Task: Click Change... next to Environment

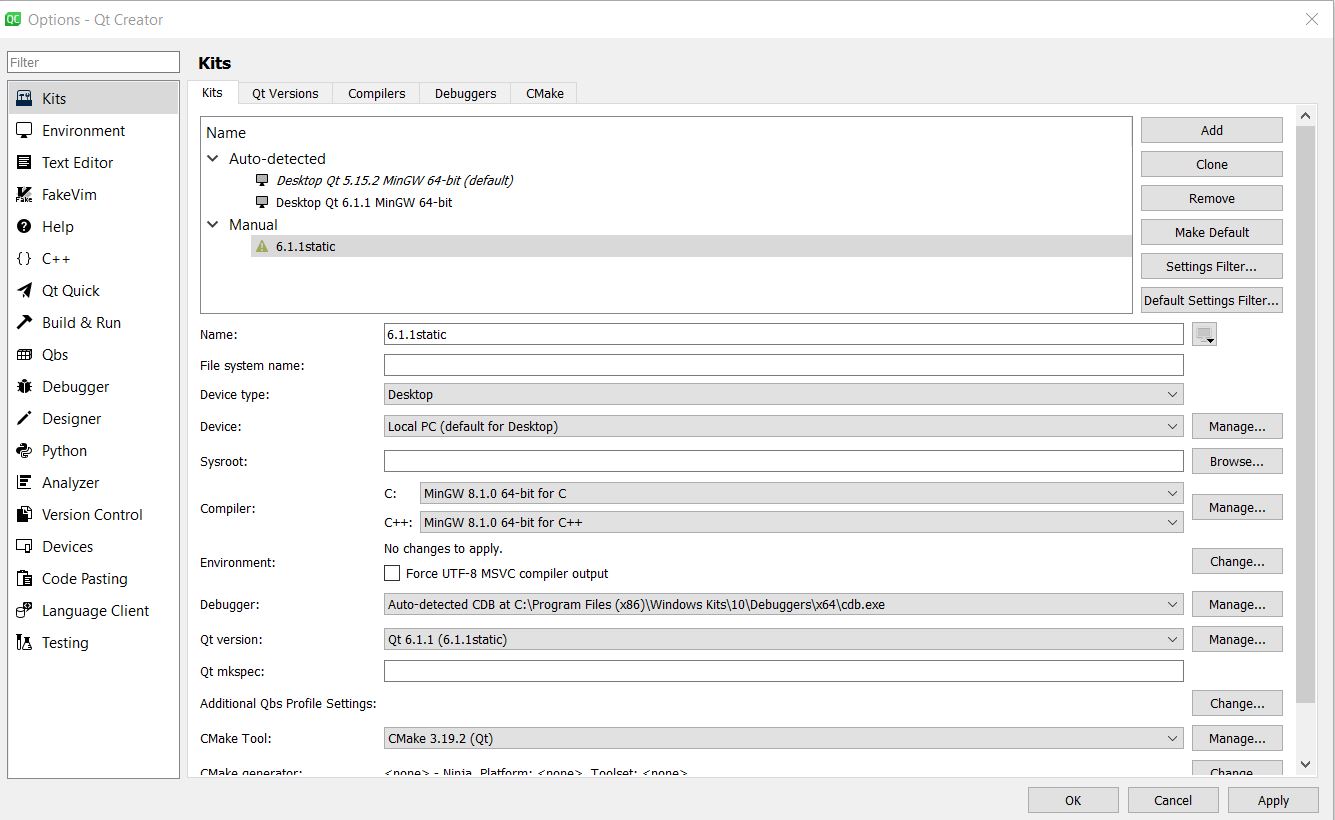Action: pyautogui.click(x=1237, y=561)
